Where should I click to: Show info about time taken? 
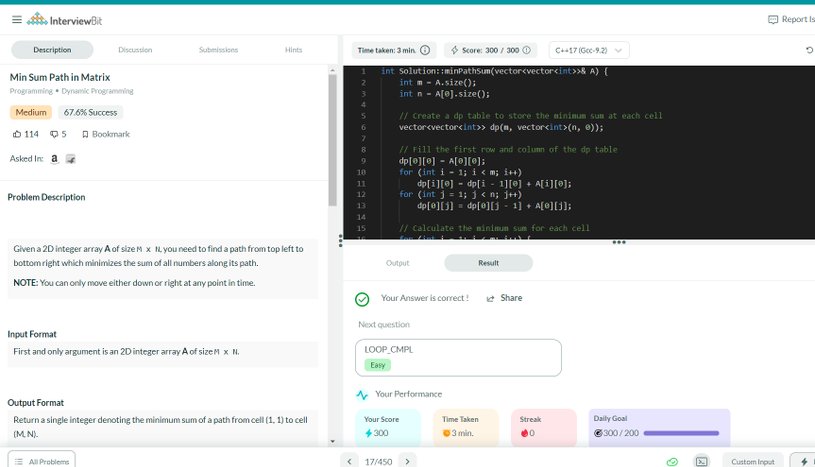pyautogui.click(x=425, y=50)
